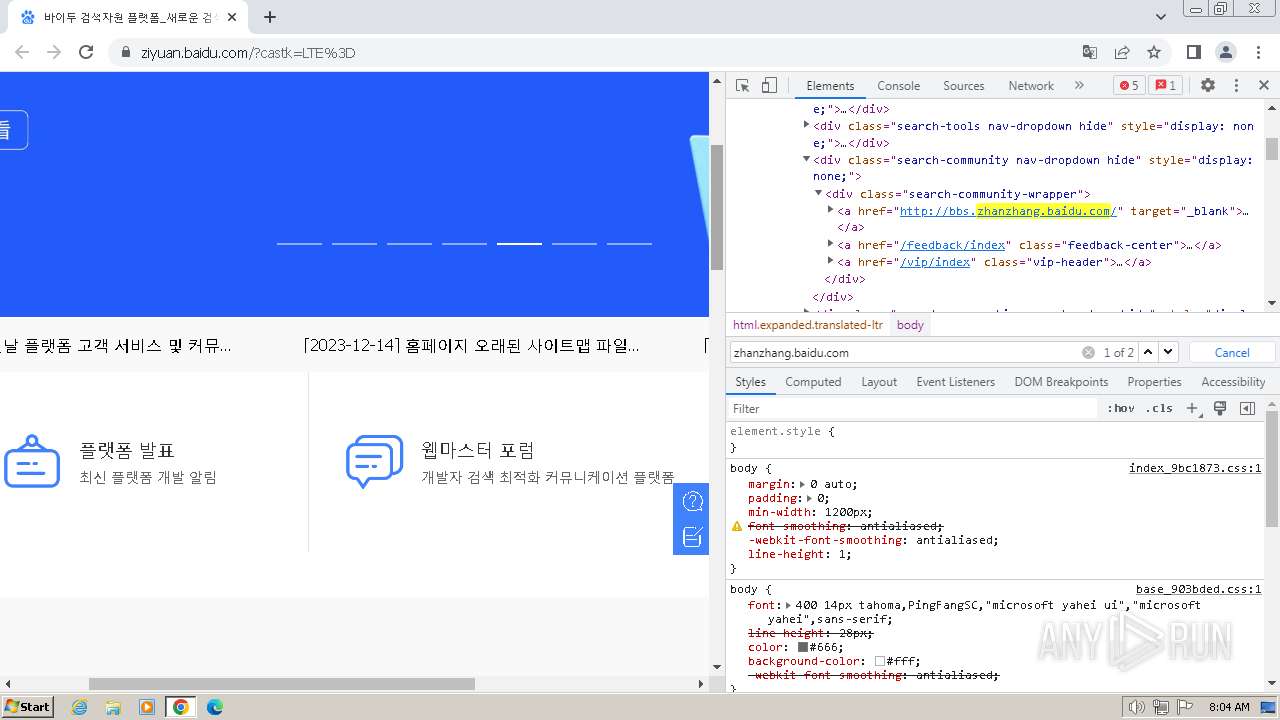The width and height of the screenshot is (1280, 720).
Task: Share this page icon in address bar
Action: (x=1122, y=52)
